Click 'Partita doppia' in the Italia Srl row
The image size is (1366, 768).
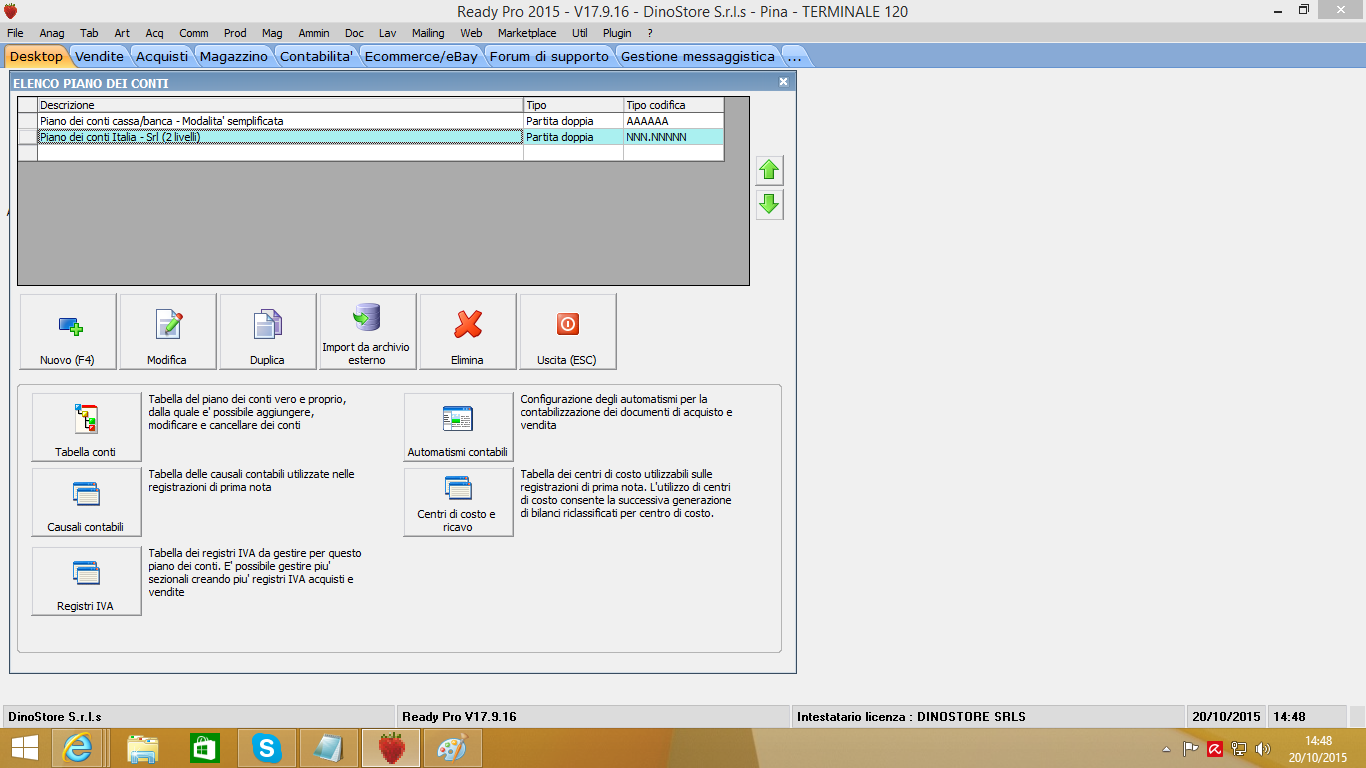tap(574, 137)
